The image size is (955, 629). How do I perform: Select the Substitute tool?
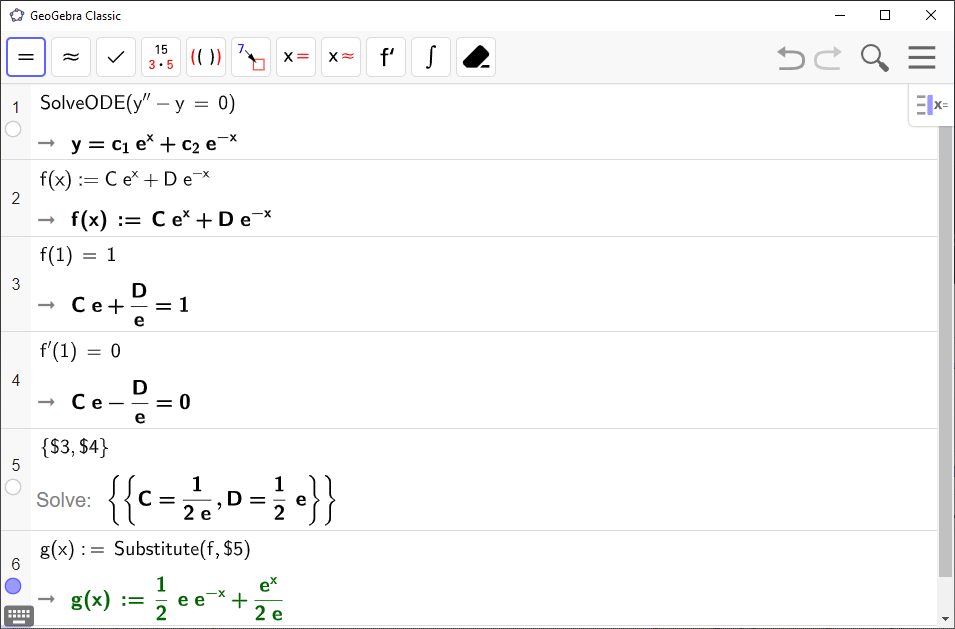[x=251, y=57]
